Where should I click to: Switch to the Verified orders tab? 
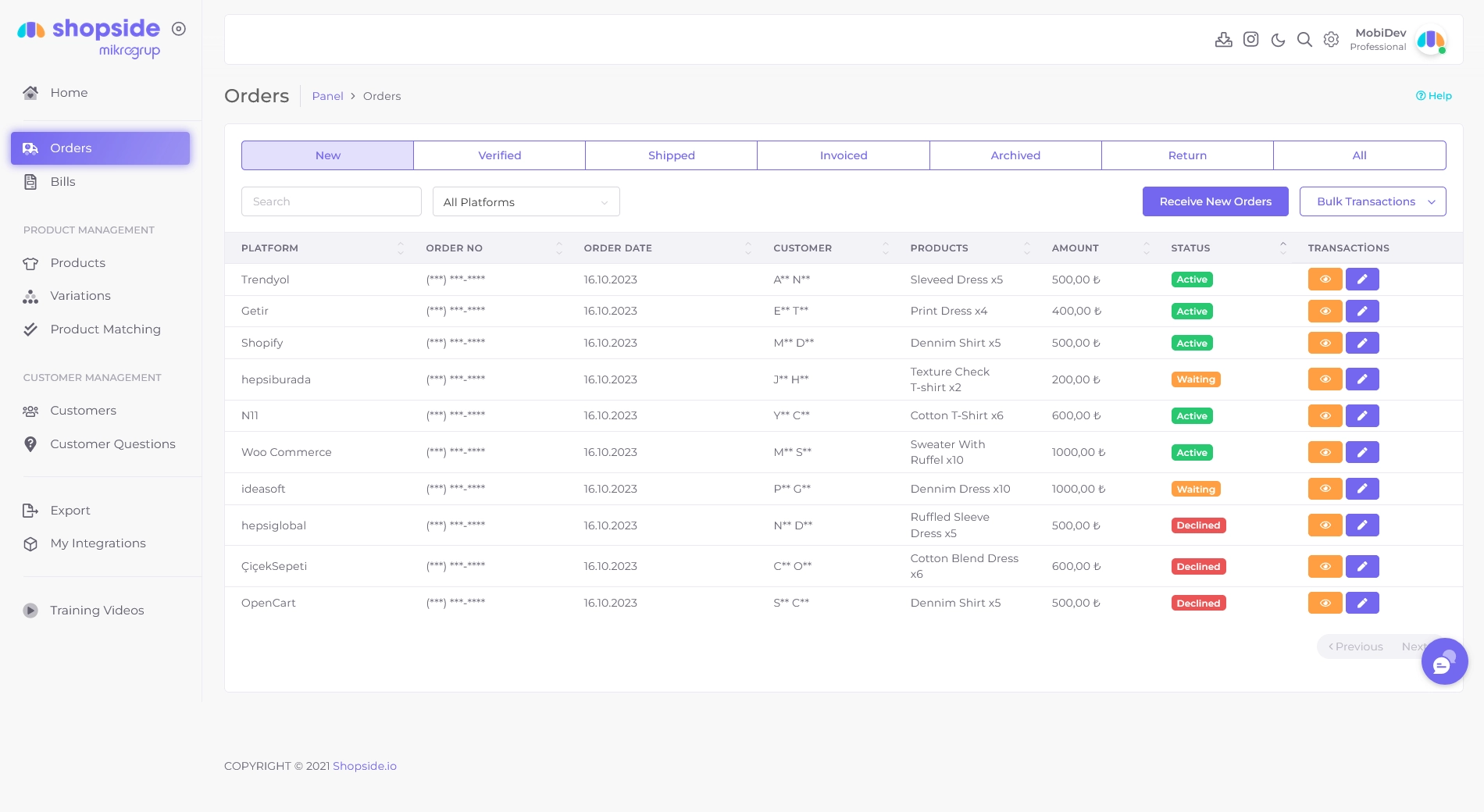pyautogui.click(x=499, y=155)
